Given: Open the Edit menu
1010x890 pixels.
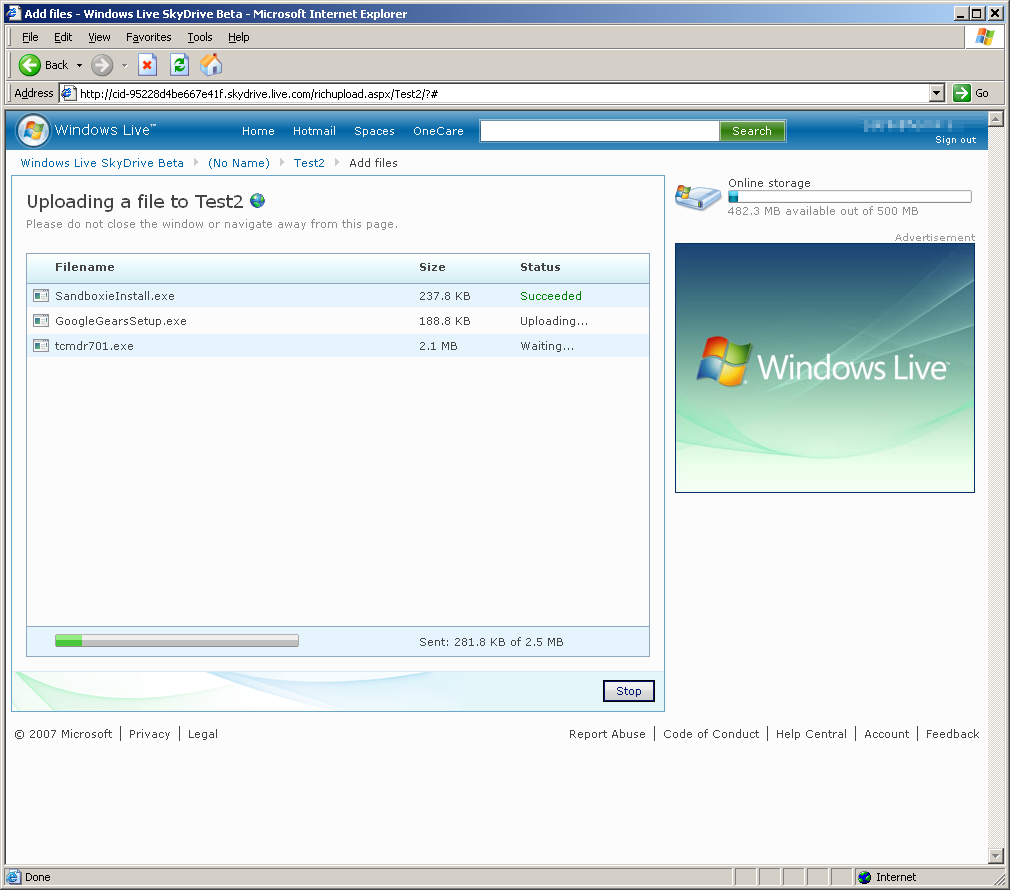Looking at the screenshot, I should [62, 37].
